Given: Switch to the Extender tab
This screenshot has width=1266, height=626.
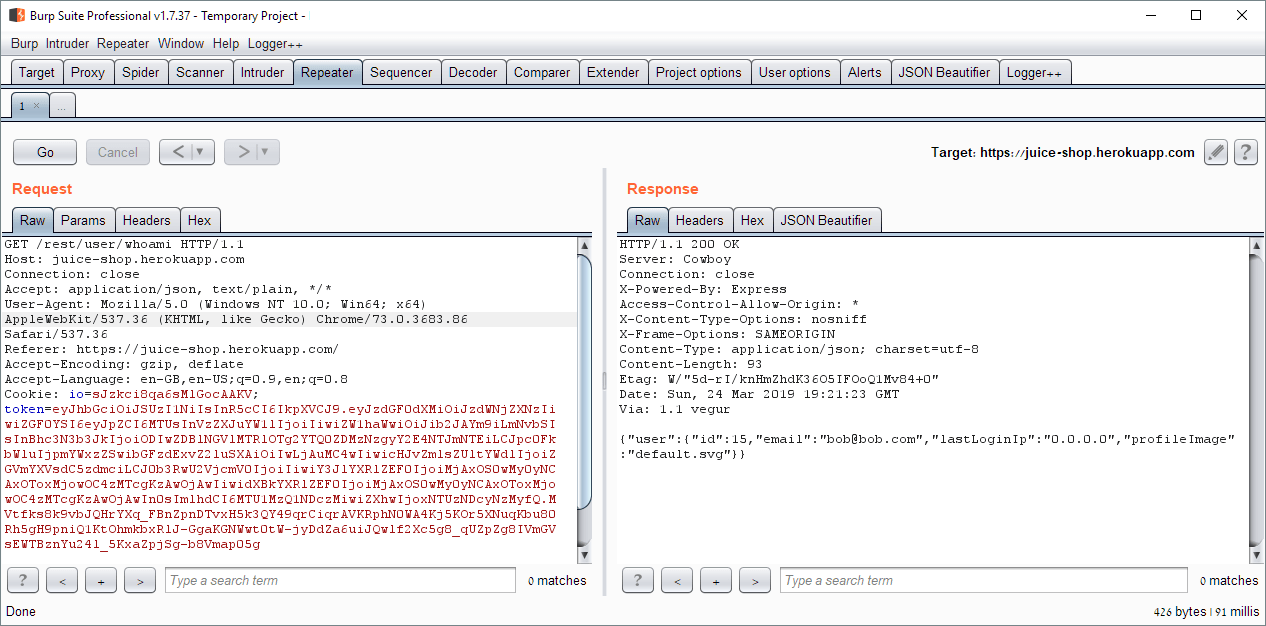Looking at the screenshot, I should click(613, 72).
